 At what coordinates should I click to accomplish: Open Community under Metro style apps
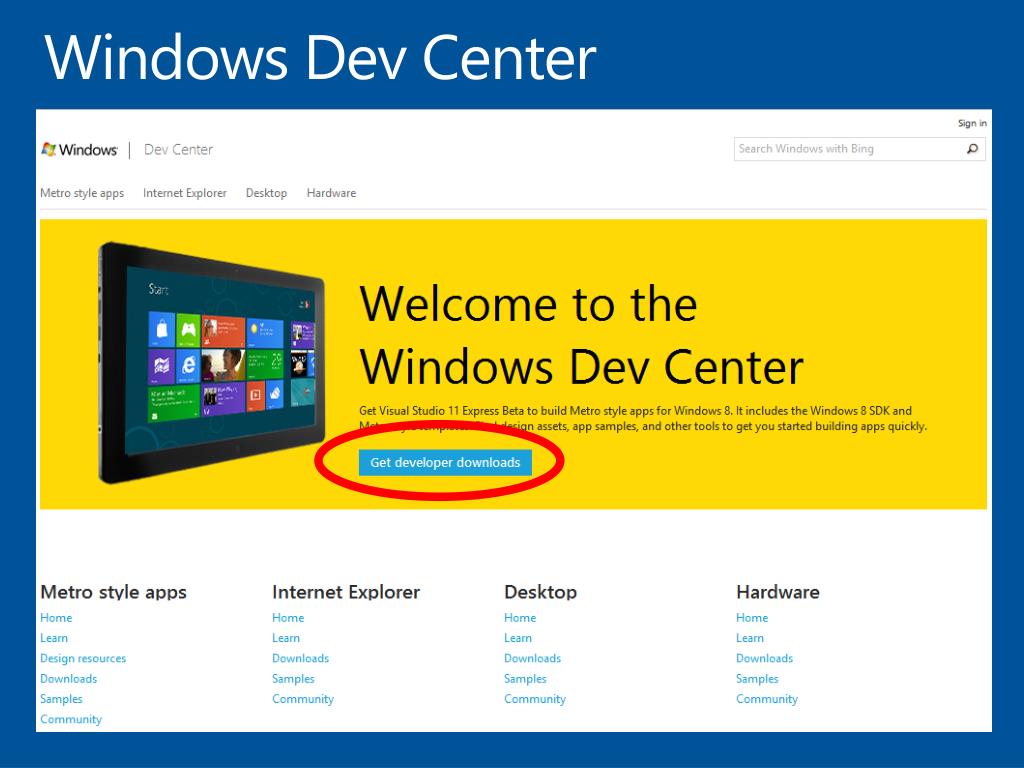(x=71, y=719)
